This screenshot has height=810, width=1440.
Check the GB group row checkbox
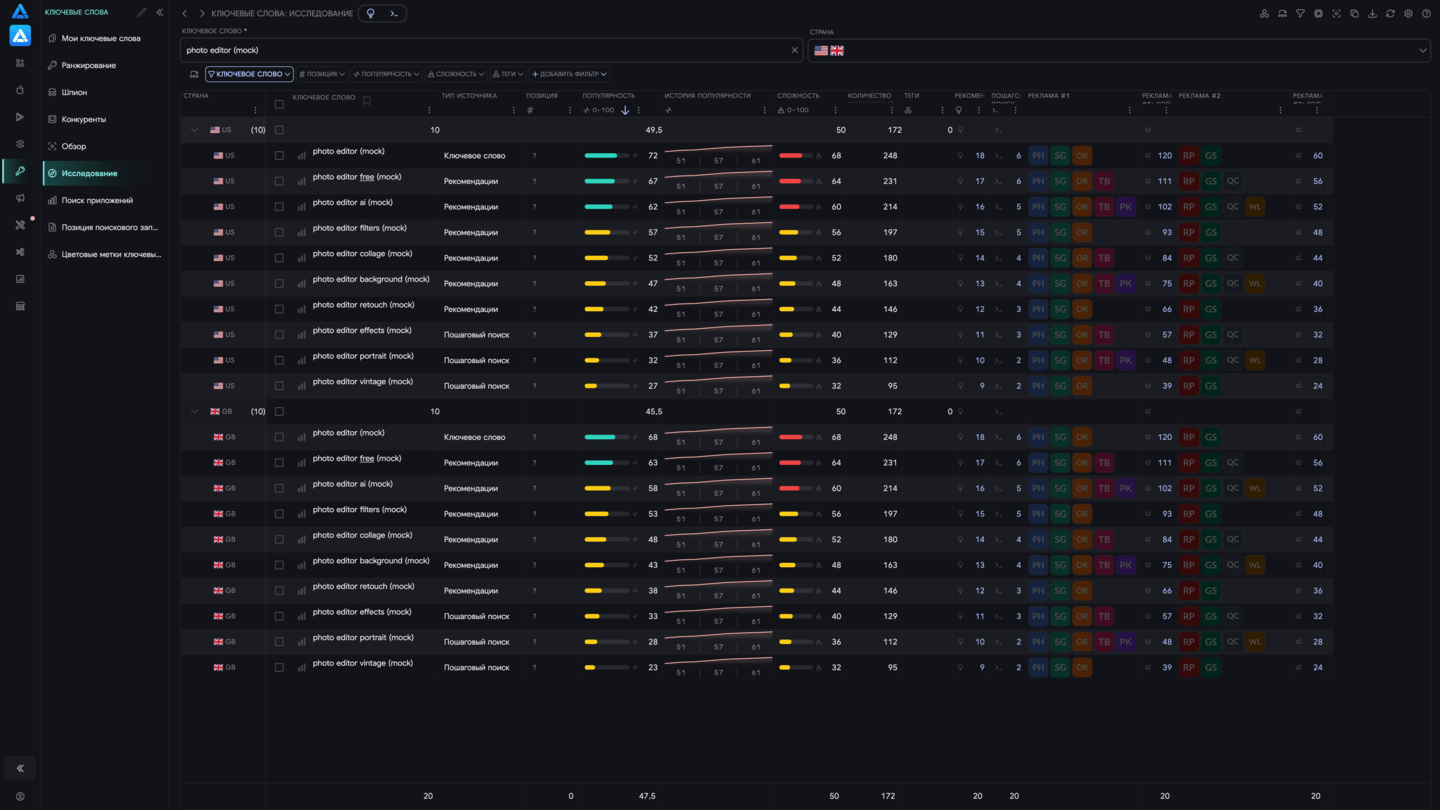point(279,411)
